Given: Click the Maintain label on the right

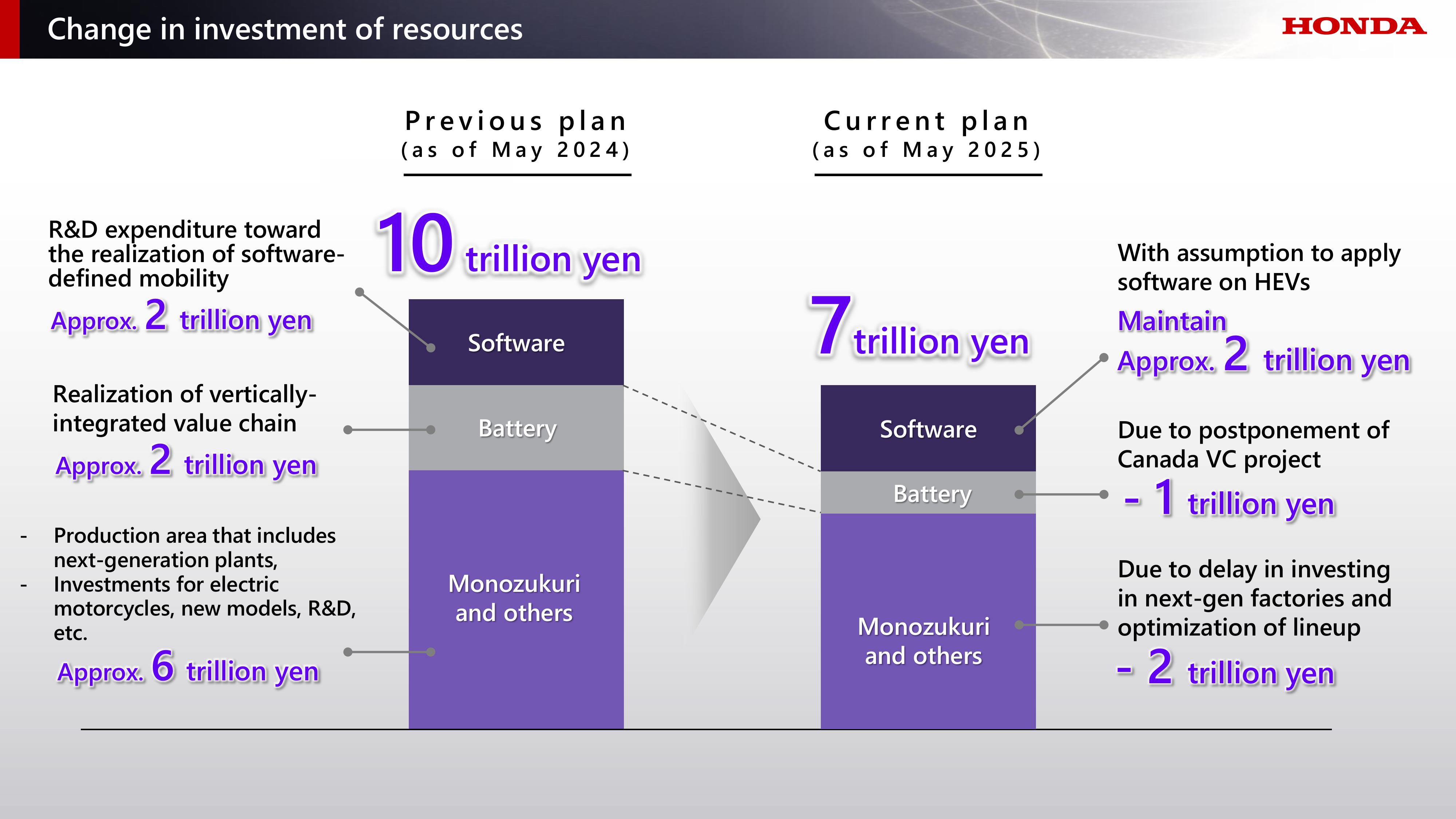Looking at the screenshot, I should (1172, 321).
